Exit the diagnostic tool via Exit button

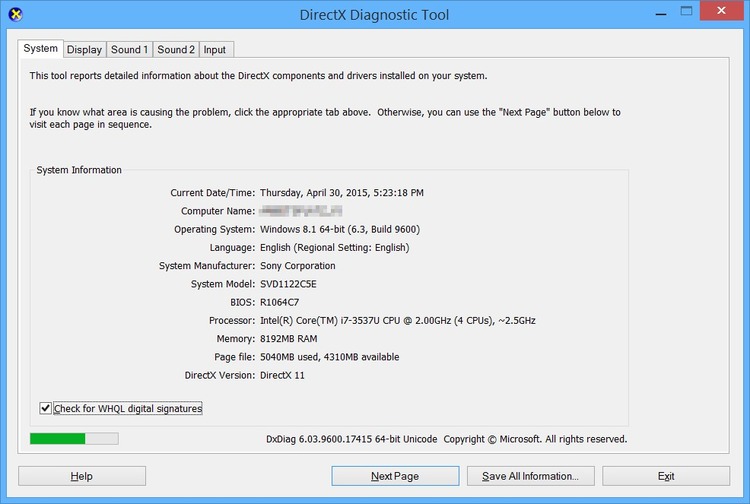pos(666,476)
